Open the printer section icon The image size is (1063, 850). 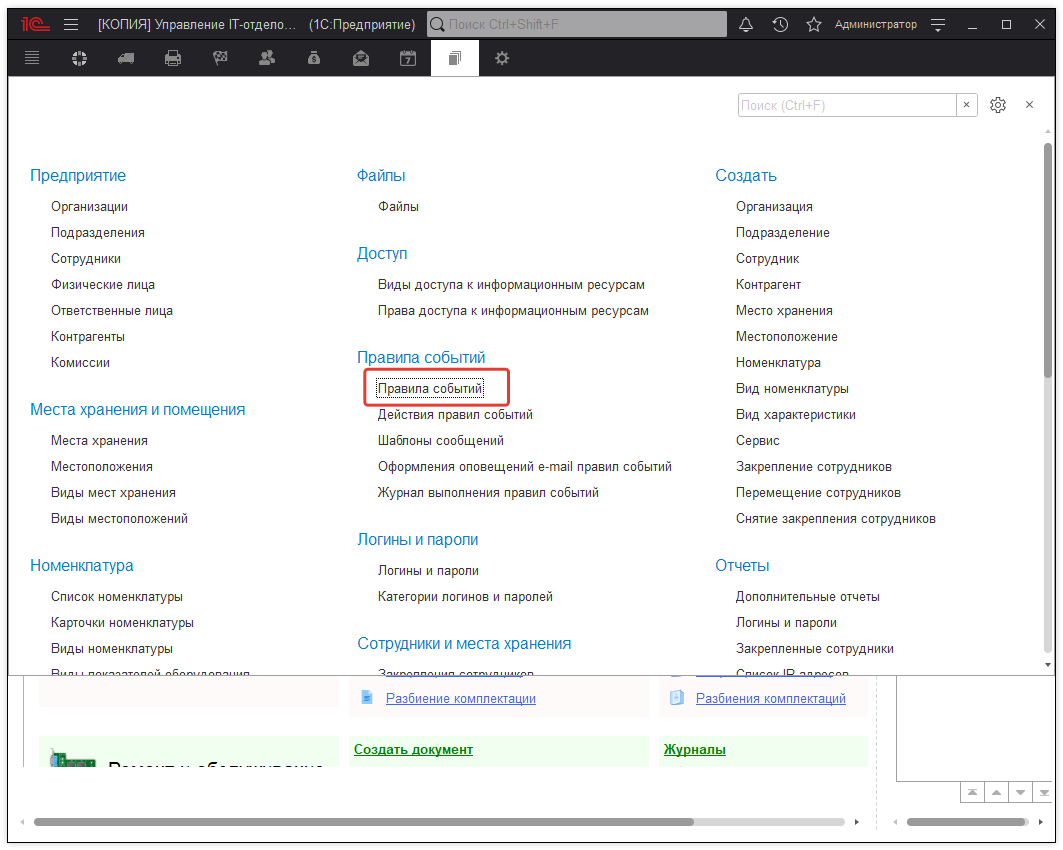click(173, 59)
